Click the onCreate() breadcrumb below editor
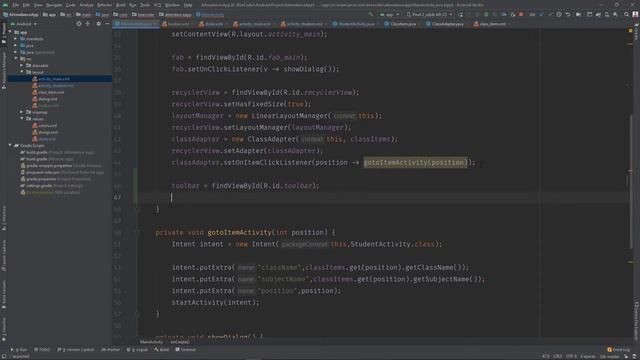 (x=180, y=342)
